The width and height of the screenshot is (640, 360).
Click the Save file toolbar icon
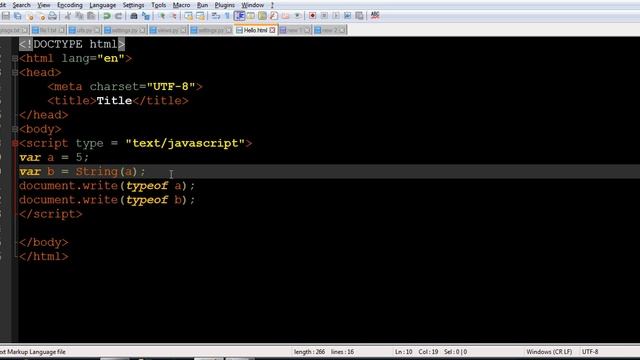pos(6,16)
